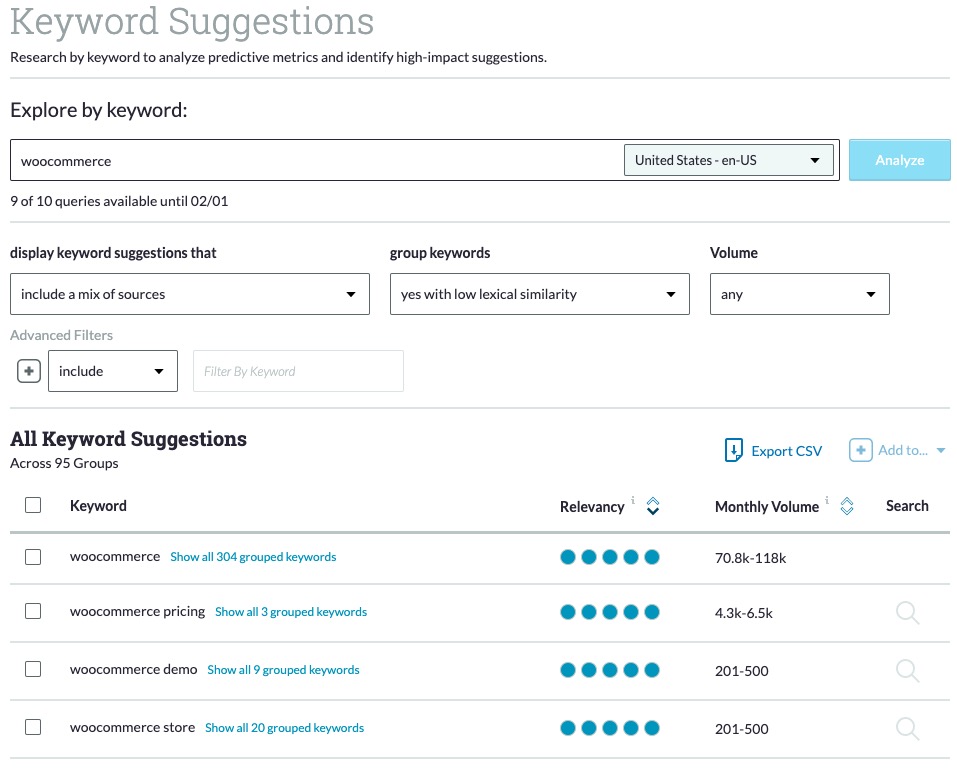Click the Export CSV download icon
Screen dimensions: 957x769
pos(733,450)
